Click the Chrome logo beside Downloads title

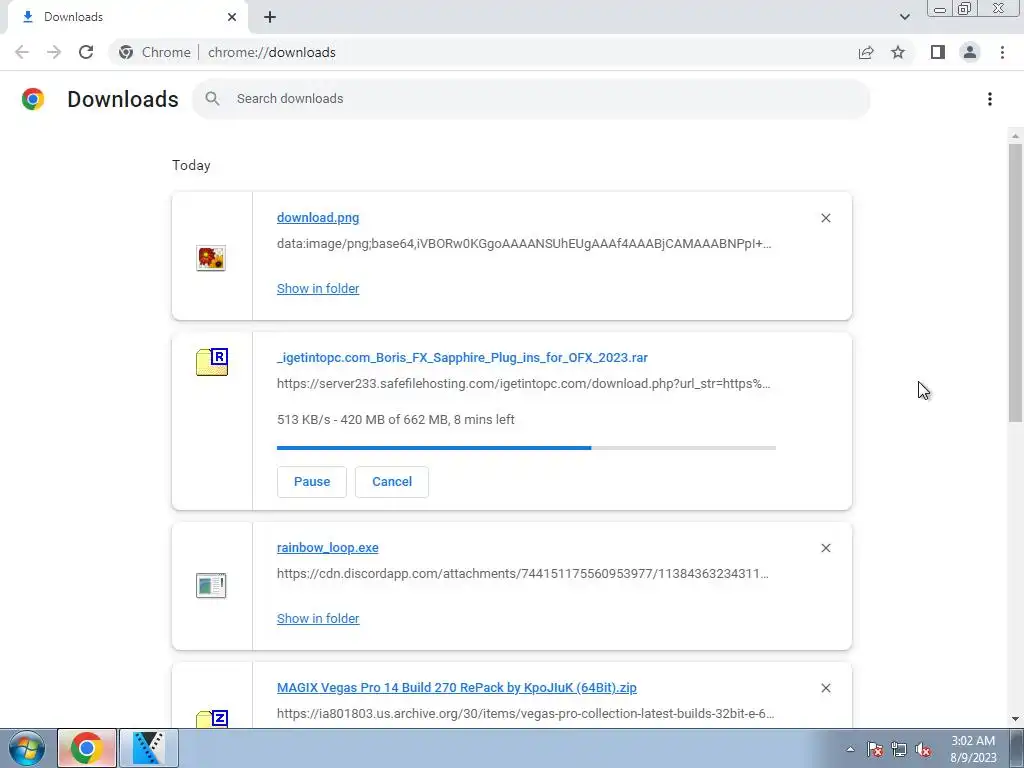(33, 99)
